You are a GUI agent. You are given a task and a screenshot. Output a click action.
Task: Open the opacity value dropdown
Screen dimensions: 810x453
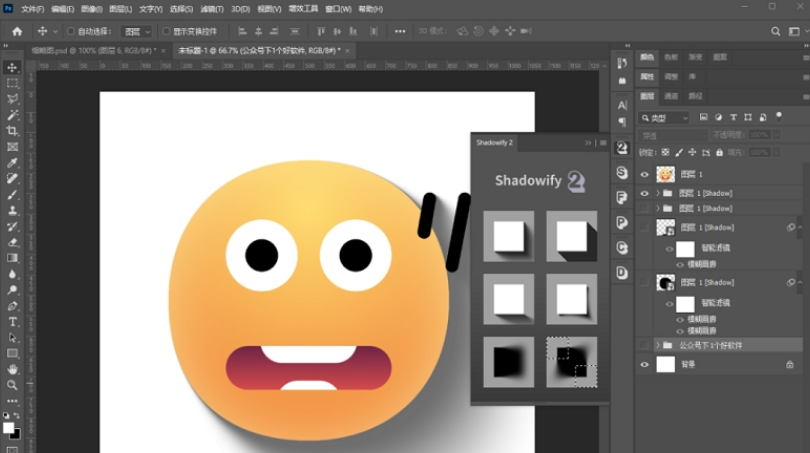click(776, 135)
